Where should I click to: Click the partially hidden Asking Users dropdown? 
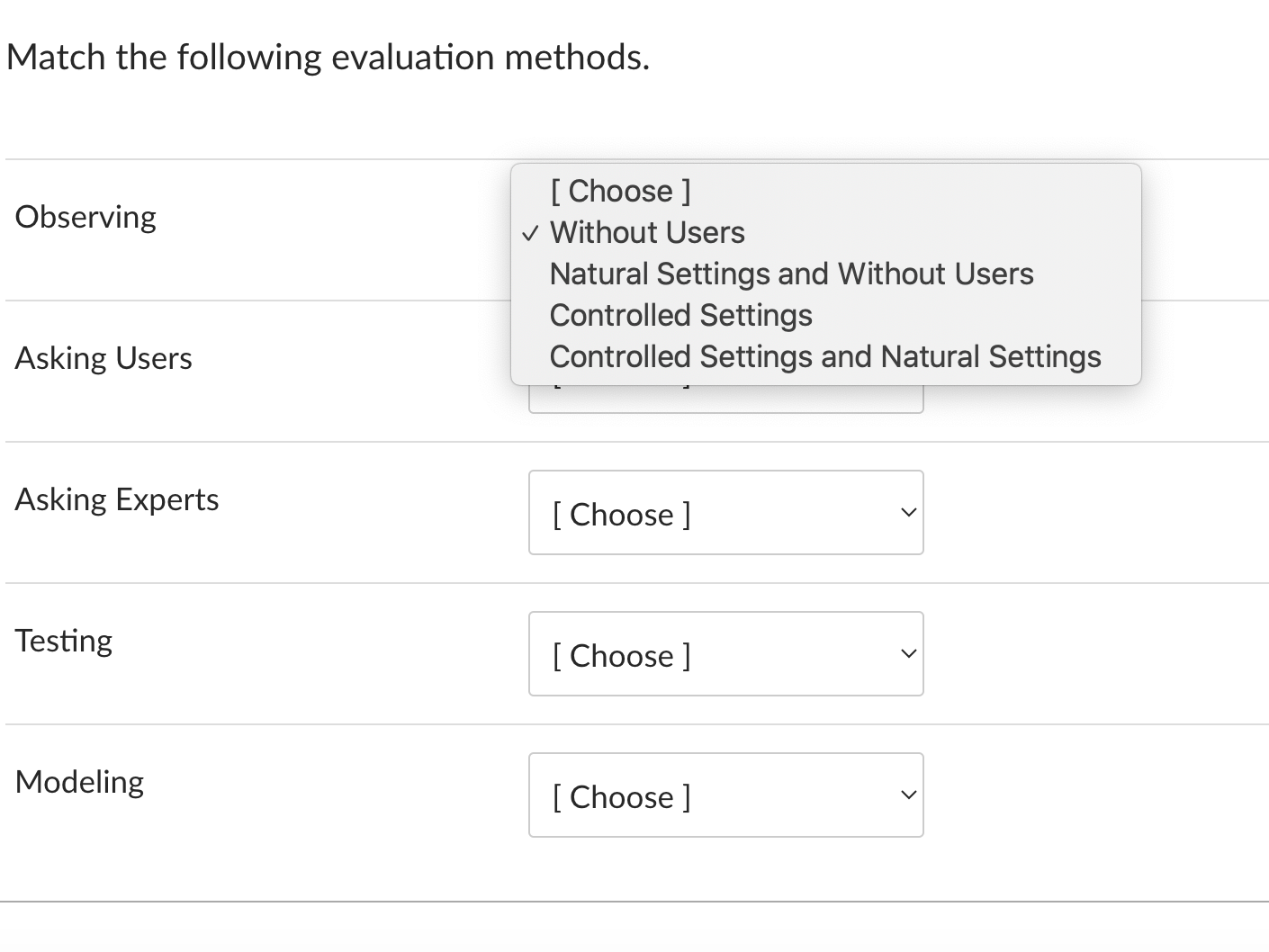click(725, 400)
